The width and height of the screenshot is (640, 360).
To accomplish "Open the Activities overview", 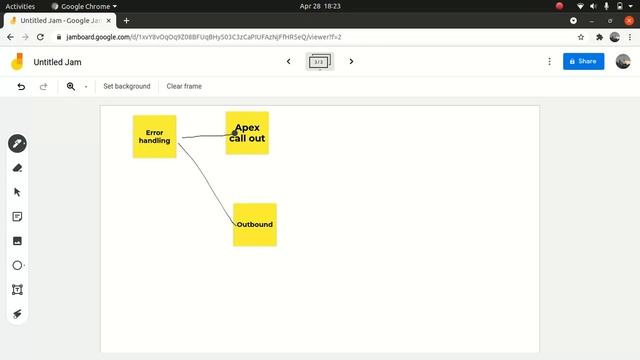I will (20, 6).
